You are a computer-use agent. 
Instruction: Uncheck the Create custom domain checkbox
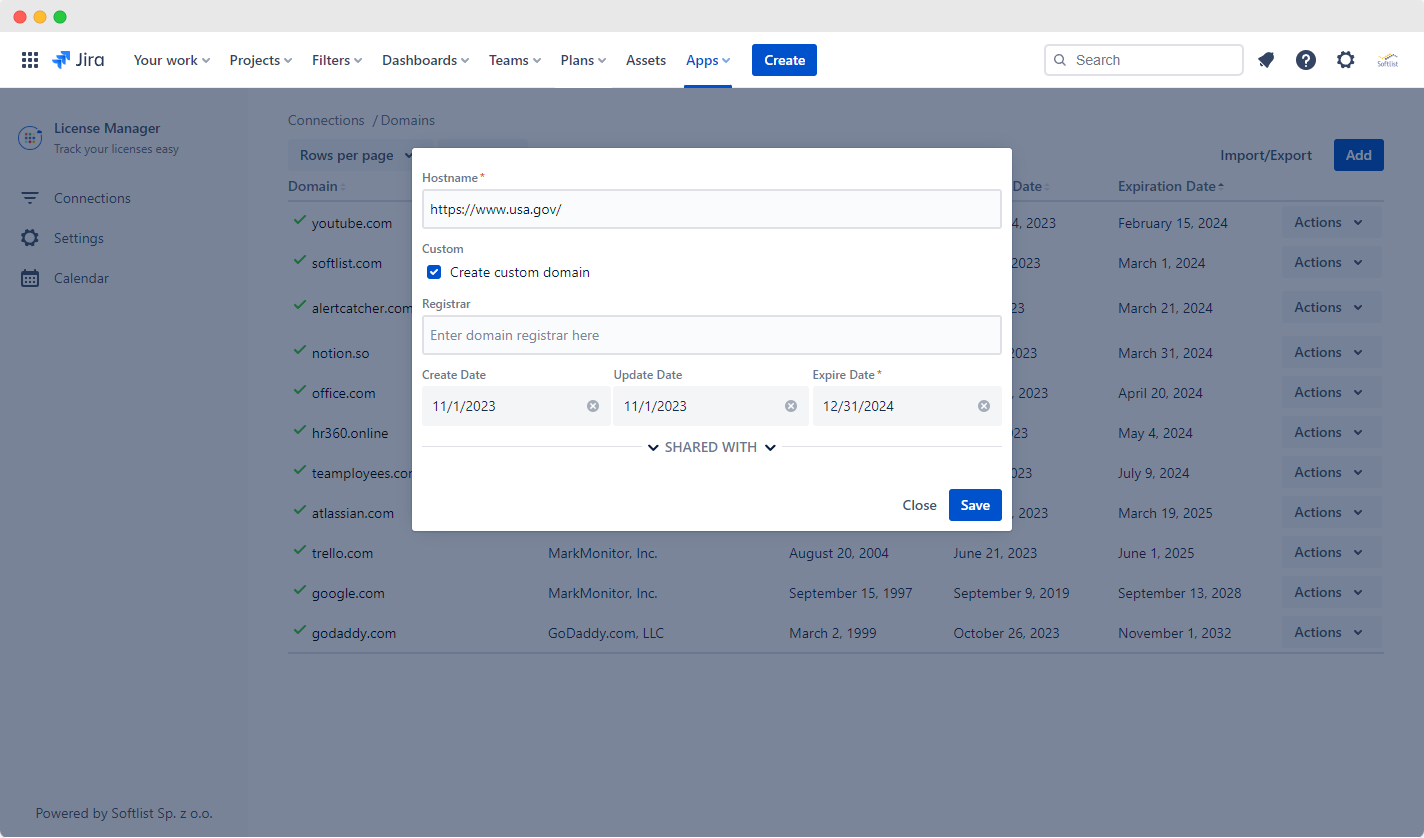(434, 272)
